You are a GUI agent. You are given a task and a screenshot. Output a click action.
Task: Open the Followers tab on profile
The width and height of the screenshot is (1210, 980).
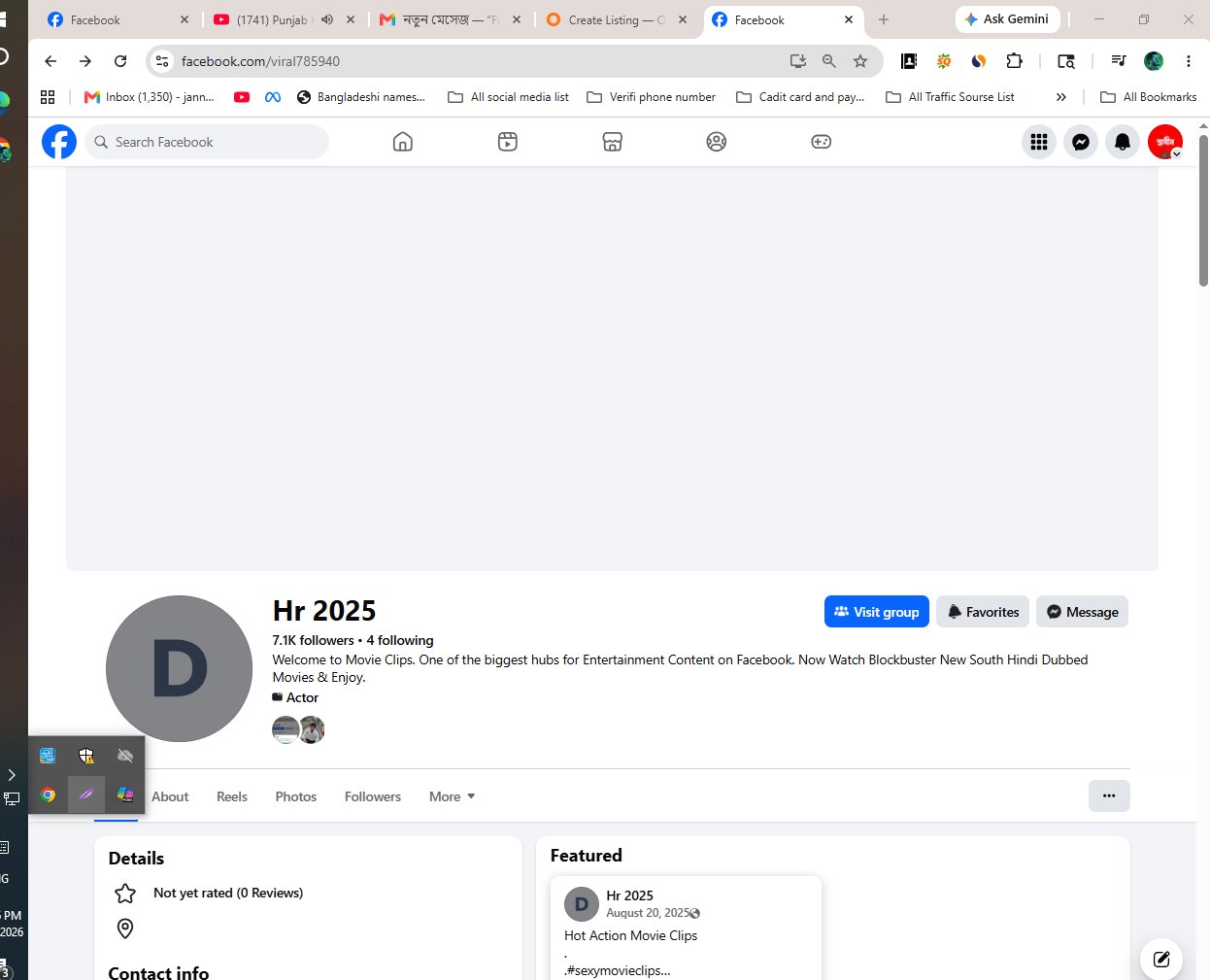373,796
